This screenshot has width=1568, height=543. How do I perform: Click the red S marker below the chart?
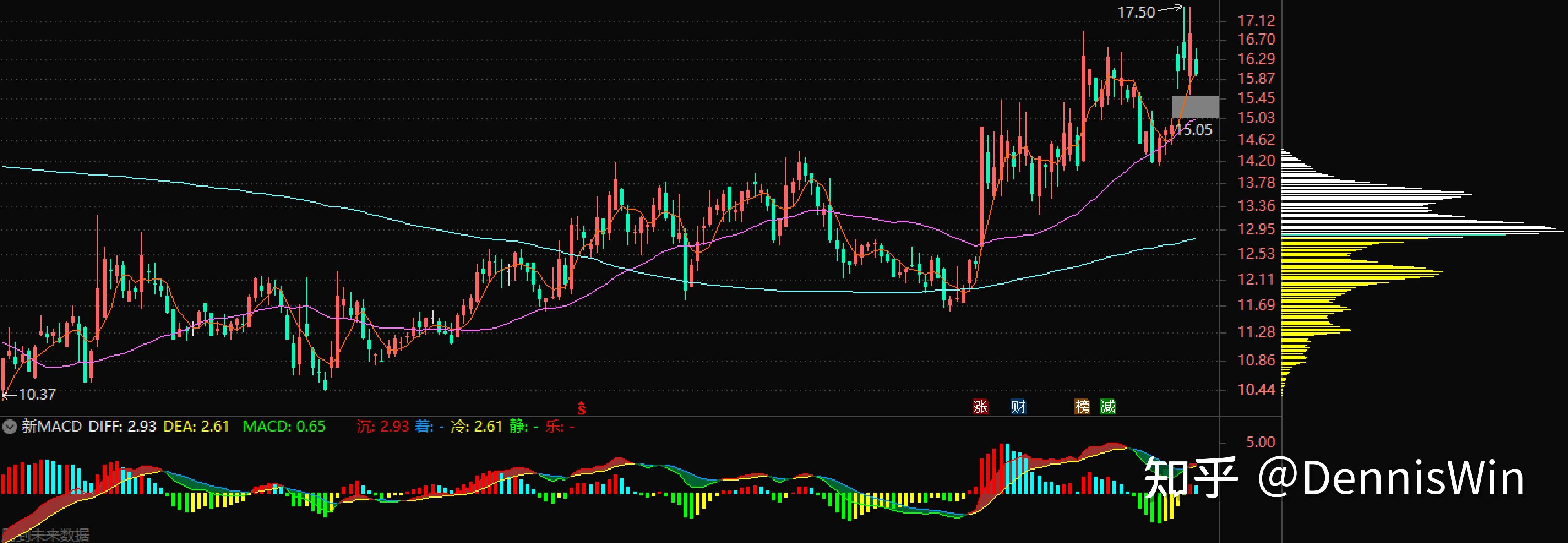(581, 408)
